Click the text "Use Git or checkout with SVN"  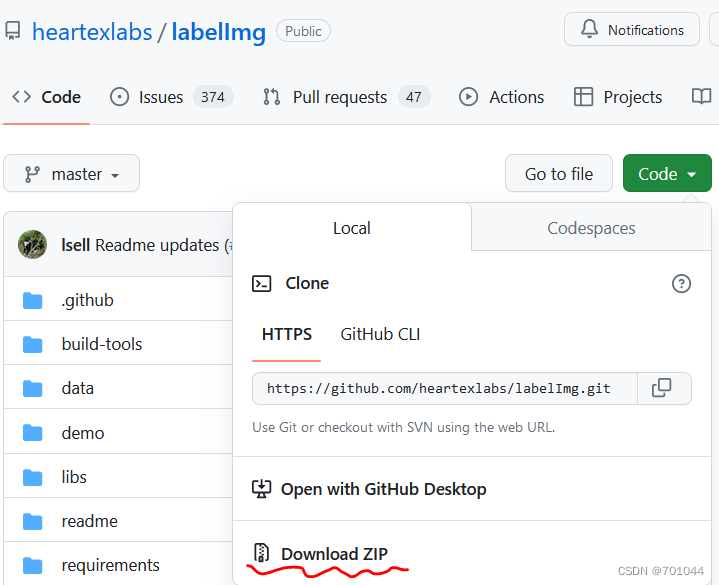pyautogui.click(x=342, y=427)
